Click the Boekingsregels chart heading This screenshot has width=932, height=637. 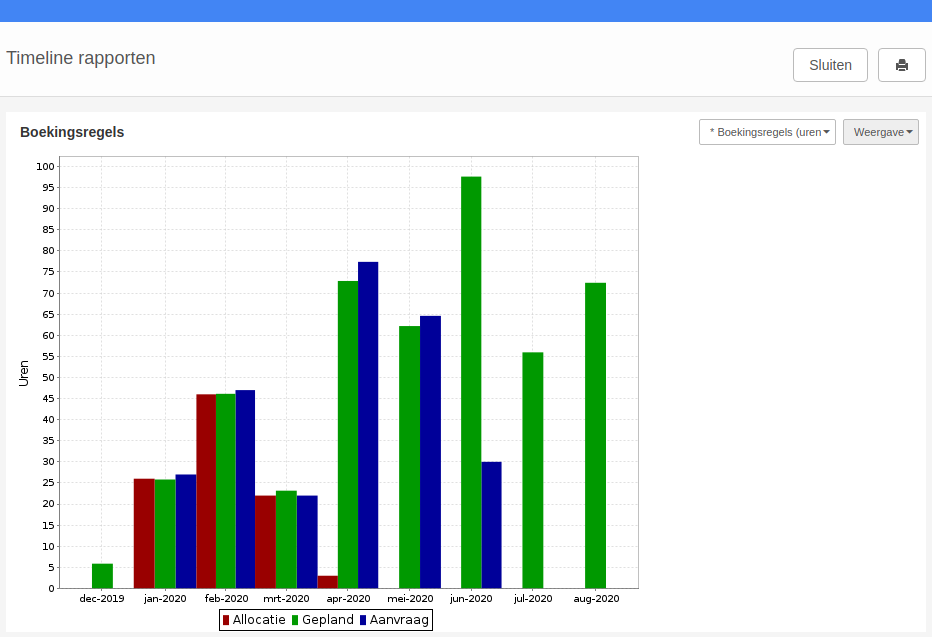(x=72, y=132)
